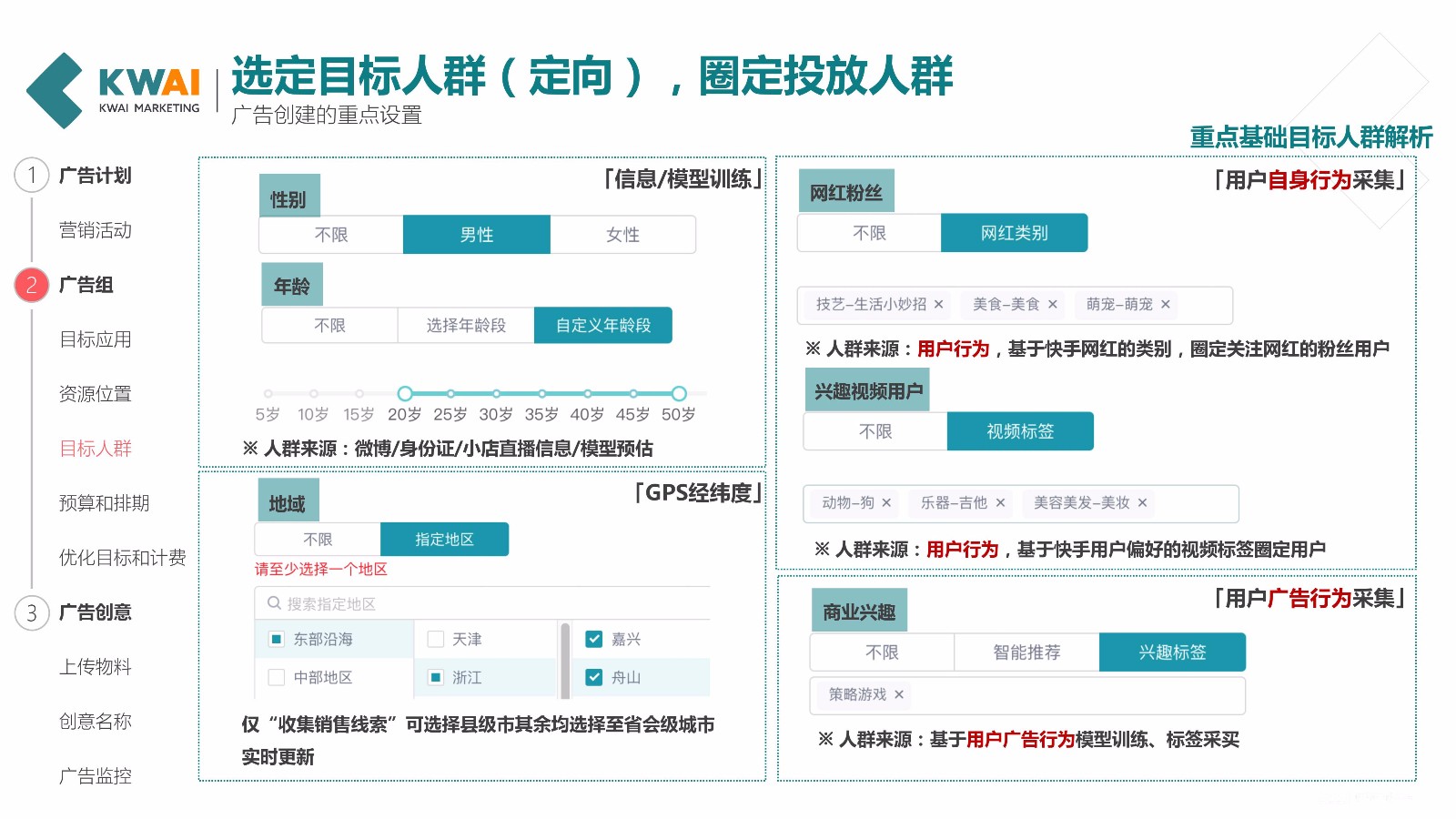Remove the 策略游戏 interest tag
This screenshot has width=1456, height=819.
coord(899,695)
